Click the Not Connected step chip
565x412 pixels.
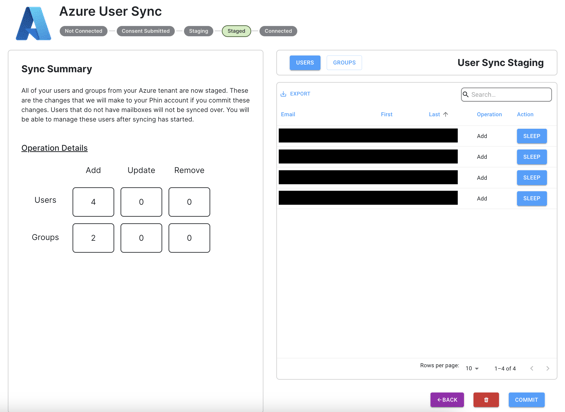[83, 31]
